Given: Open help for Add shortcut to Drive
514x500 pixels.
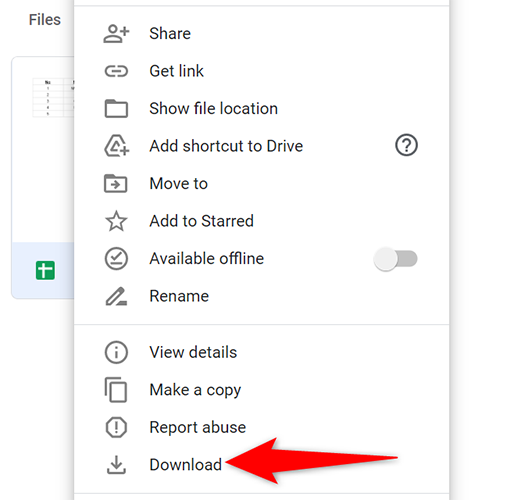Looking at the screenshot, I should coord(406,145).
